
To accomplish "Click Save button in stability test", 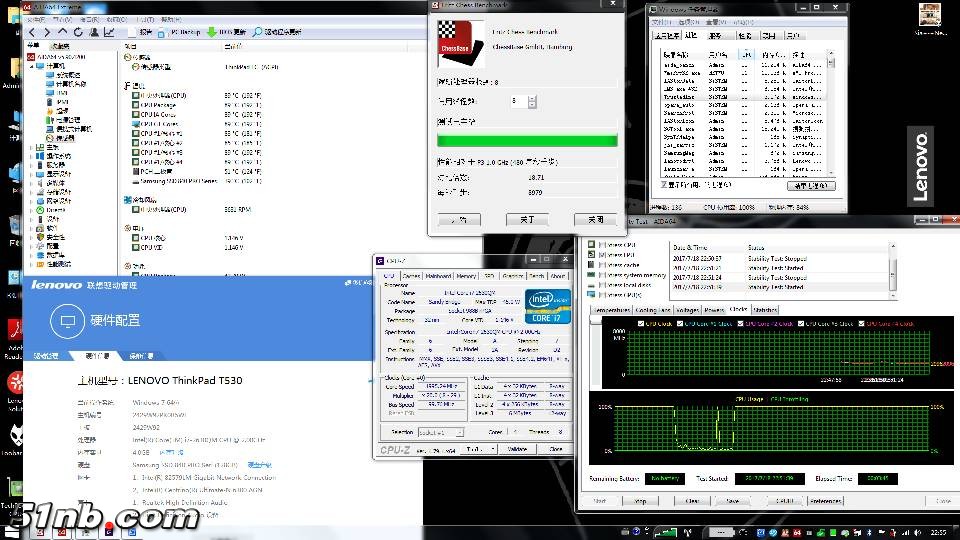I will point(732,501).
